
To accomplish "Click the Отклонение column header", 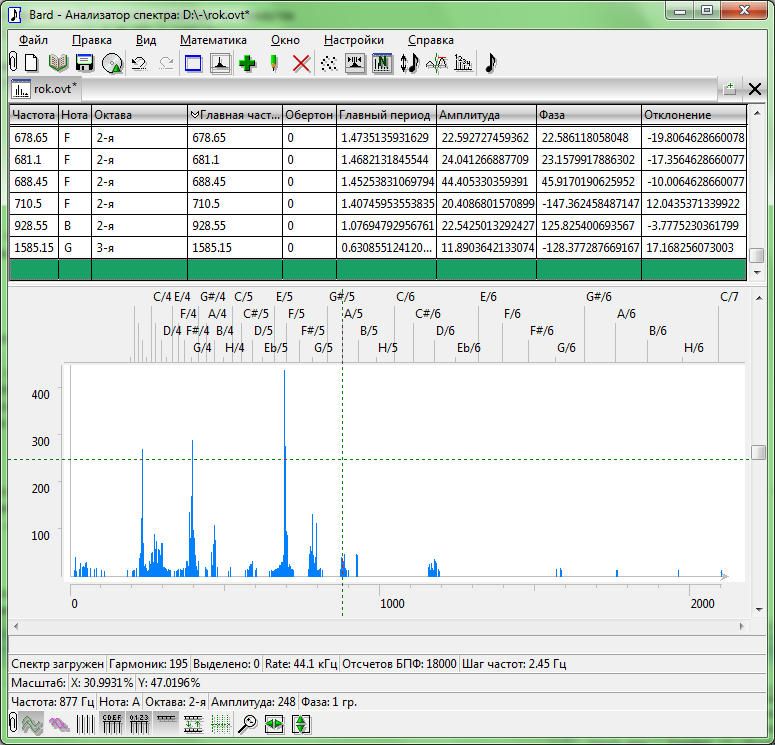I will coord(693,115).
